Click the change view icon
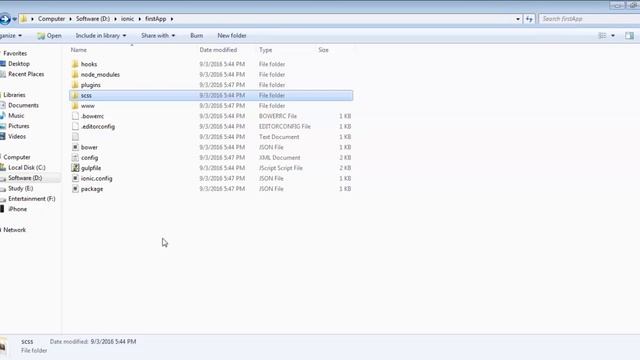Viewport: 640px width, 360px height. click(x=602, y=36)
